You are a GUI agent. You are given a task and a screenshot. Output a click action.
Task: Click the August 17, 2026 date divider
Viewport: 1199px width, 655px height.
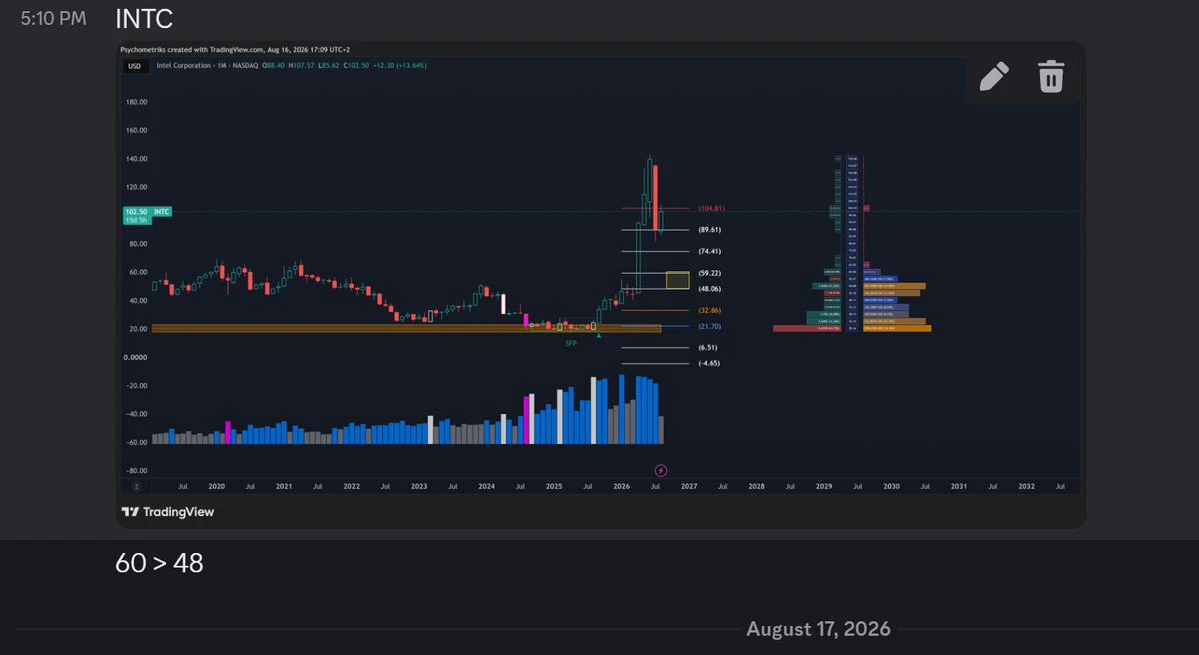point(818,629)
